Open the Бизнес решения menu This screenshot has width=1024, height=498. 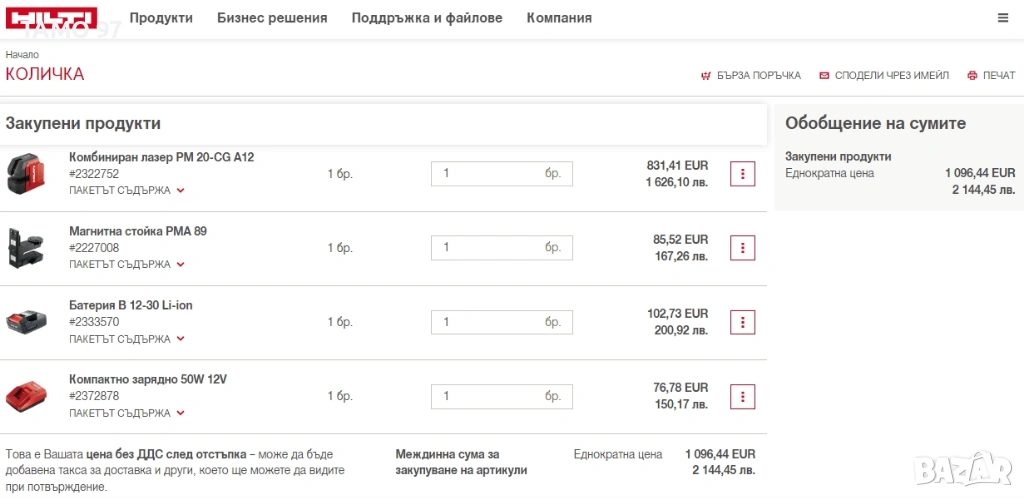tap(272, 18)
